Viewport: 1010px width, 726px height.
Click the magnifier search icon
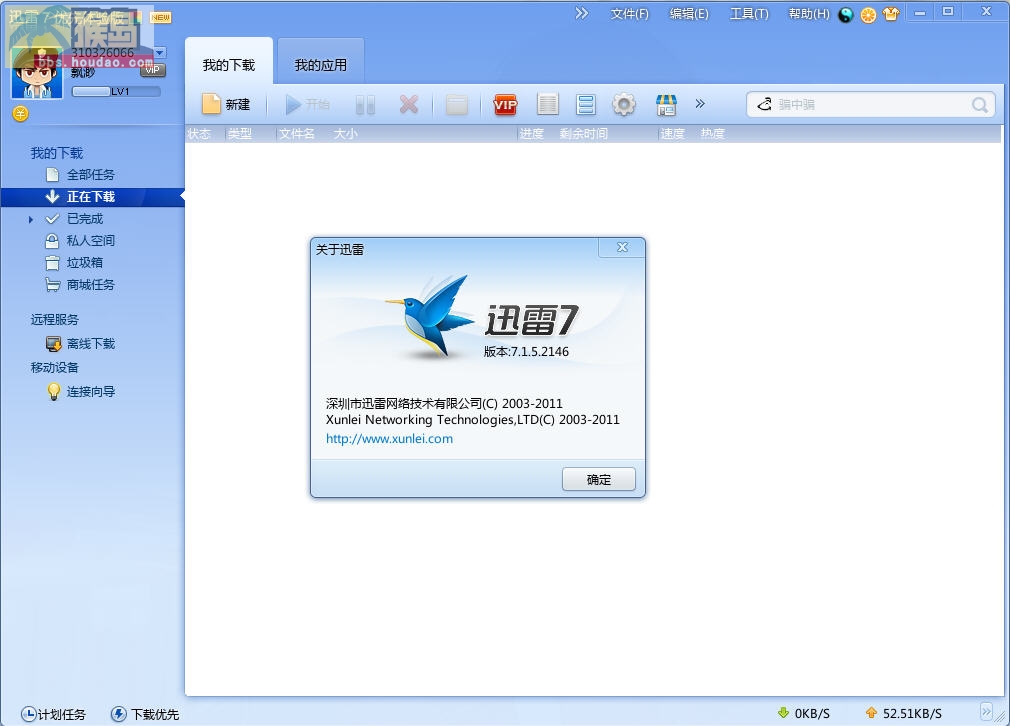[x=980, y=104]
